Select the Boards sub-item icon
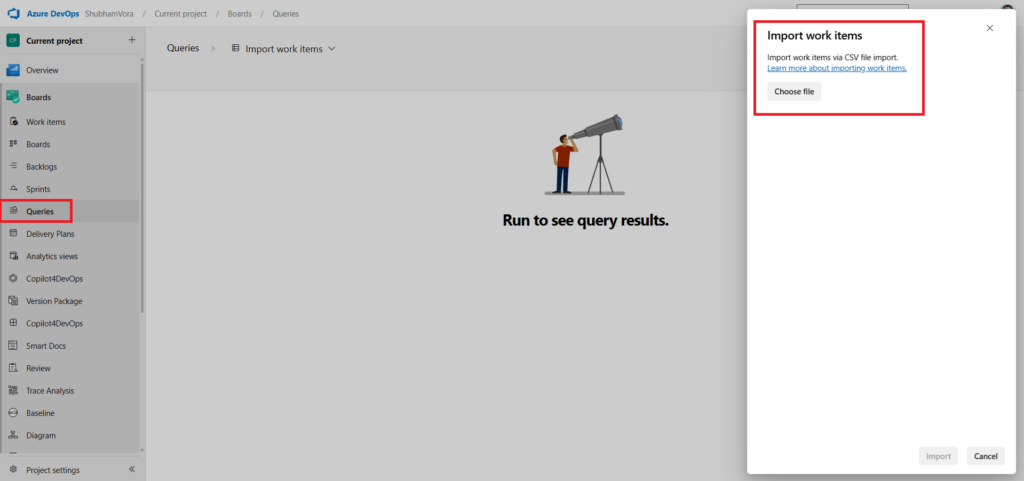 click(13, 144)
